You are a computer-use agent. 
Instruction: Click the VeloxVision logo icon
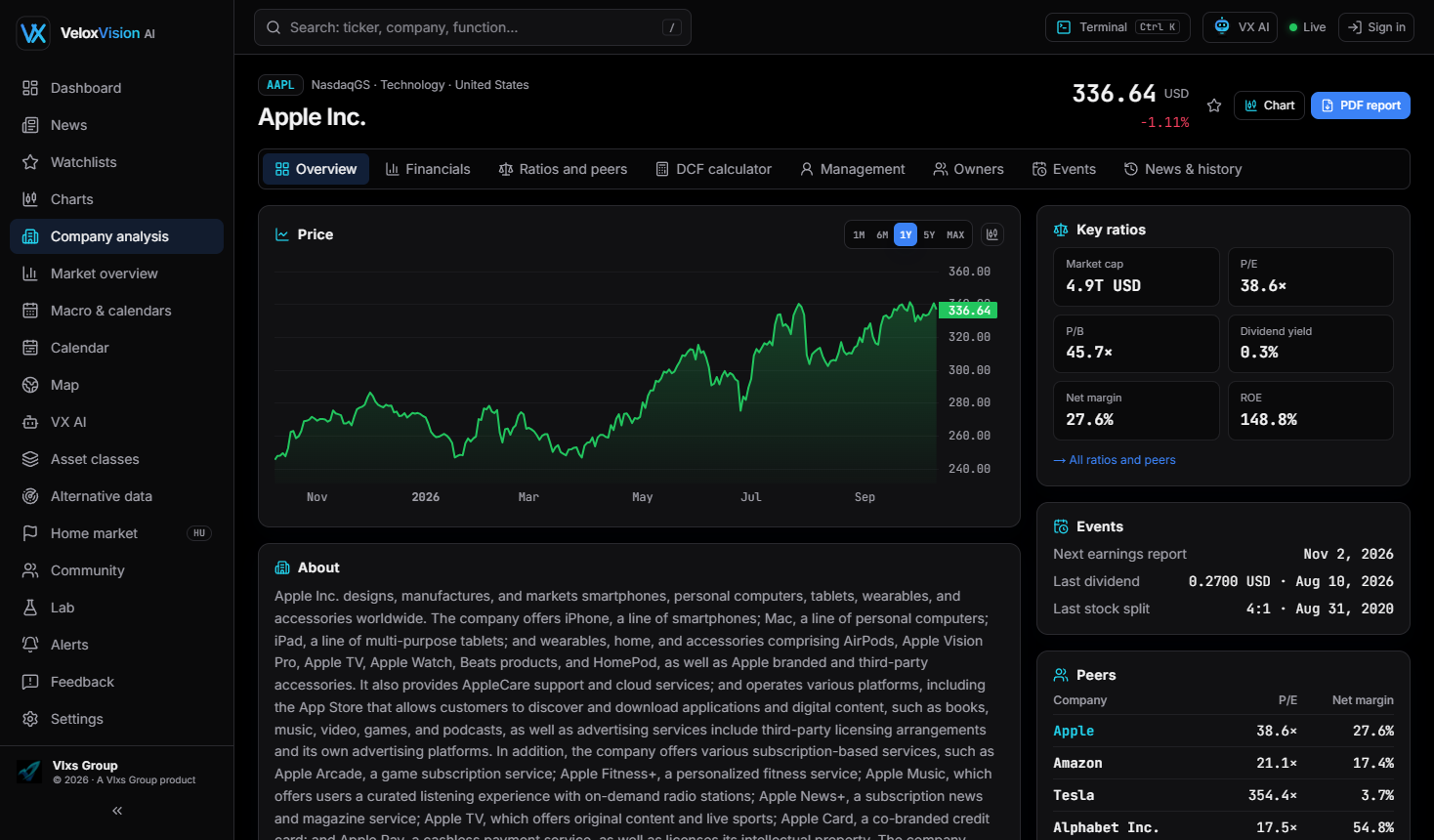pos(33,33)
